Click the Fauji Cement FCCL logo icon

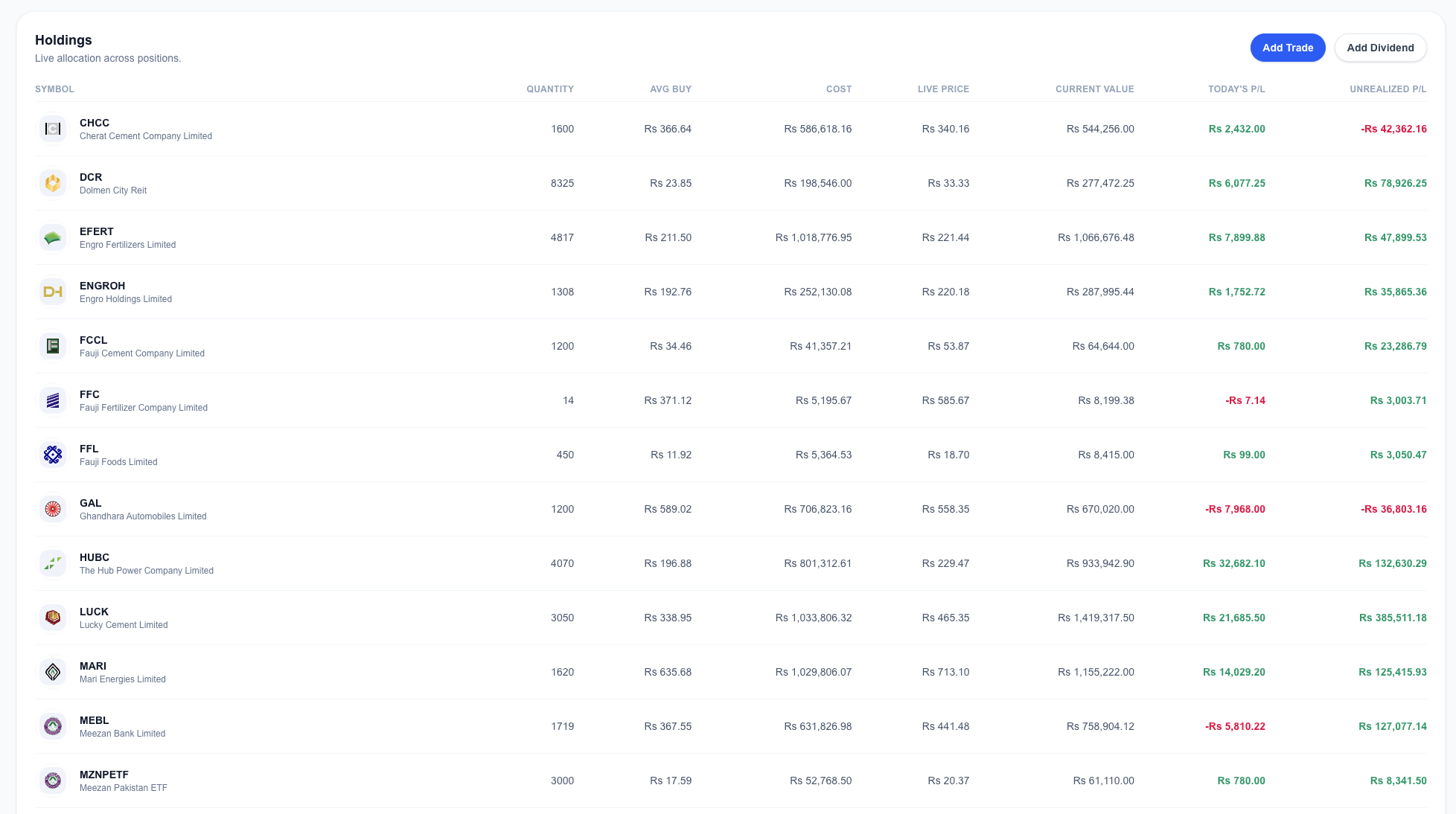(53, 346)
